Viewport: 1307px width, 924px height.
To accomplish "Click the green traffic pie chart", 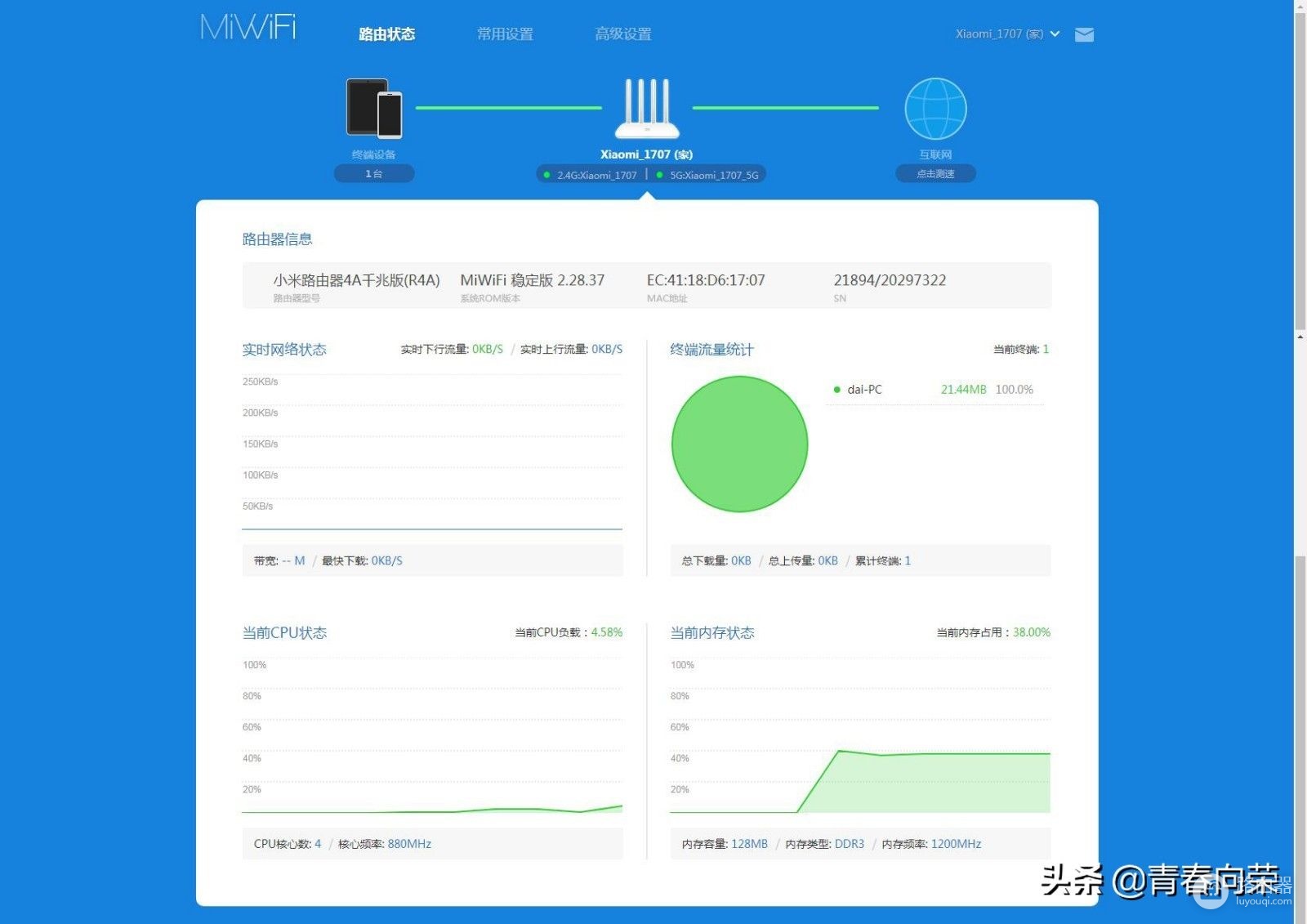I will click(739, 444).
